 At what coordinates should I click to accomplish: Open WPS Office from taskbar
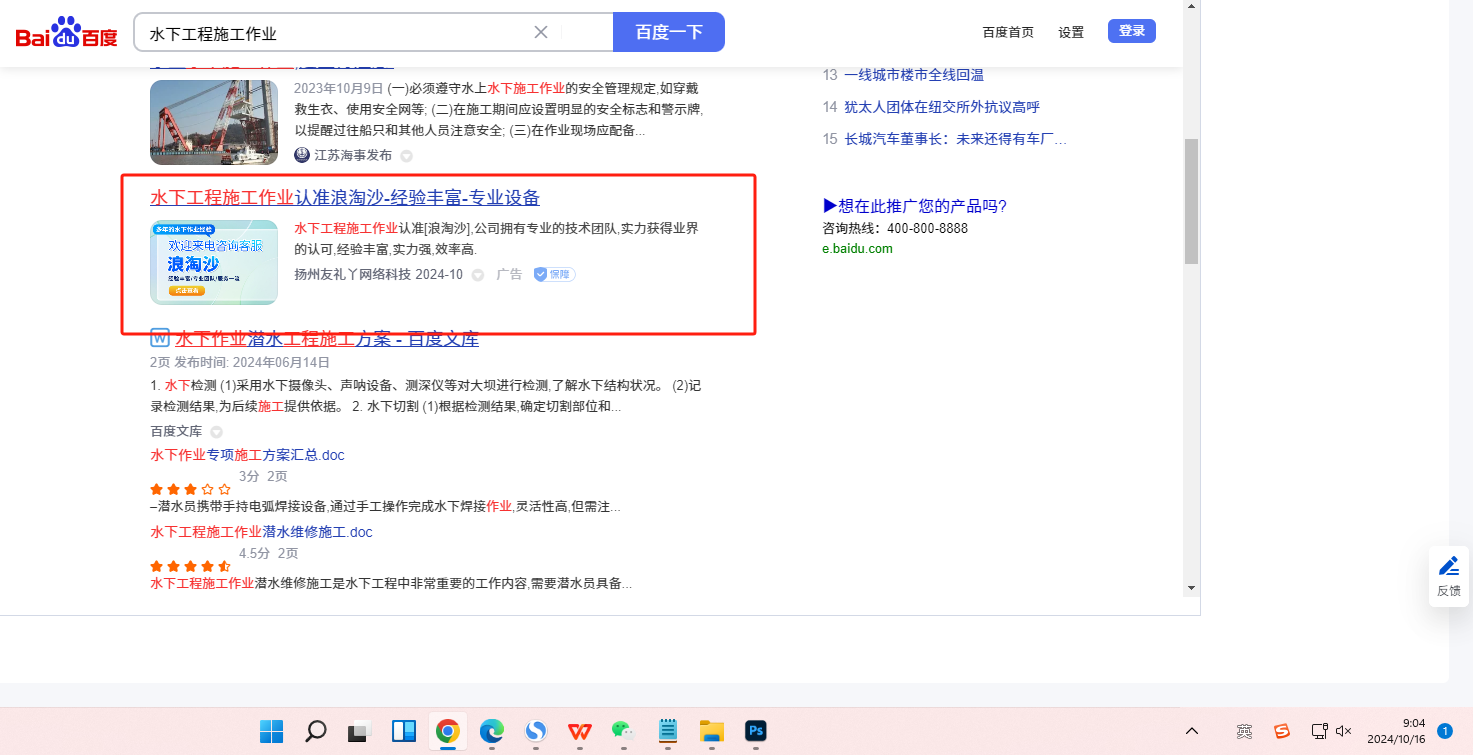[580, 731]
